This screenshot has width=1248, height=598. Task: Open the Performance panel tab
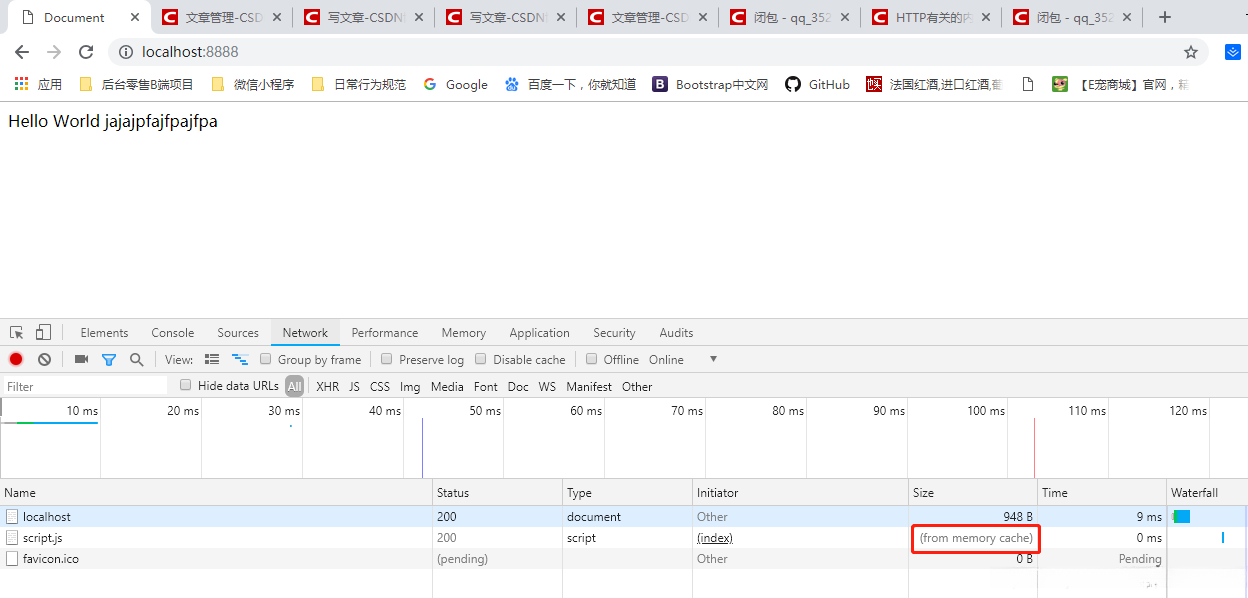pos(385,333)
